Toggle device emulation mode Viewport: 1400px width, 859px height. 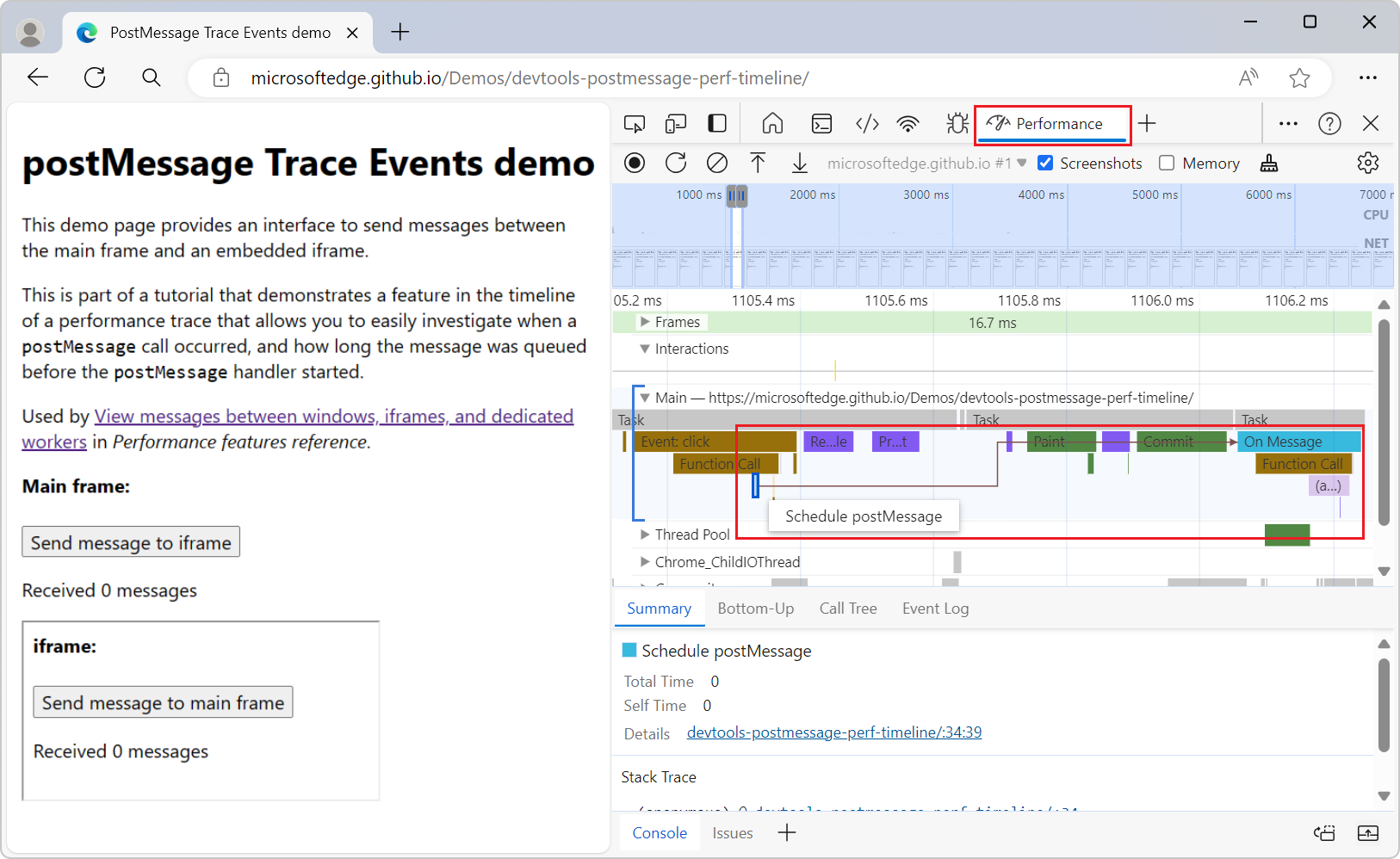point(676,123)
